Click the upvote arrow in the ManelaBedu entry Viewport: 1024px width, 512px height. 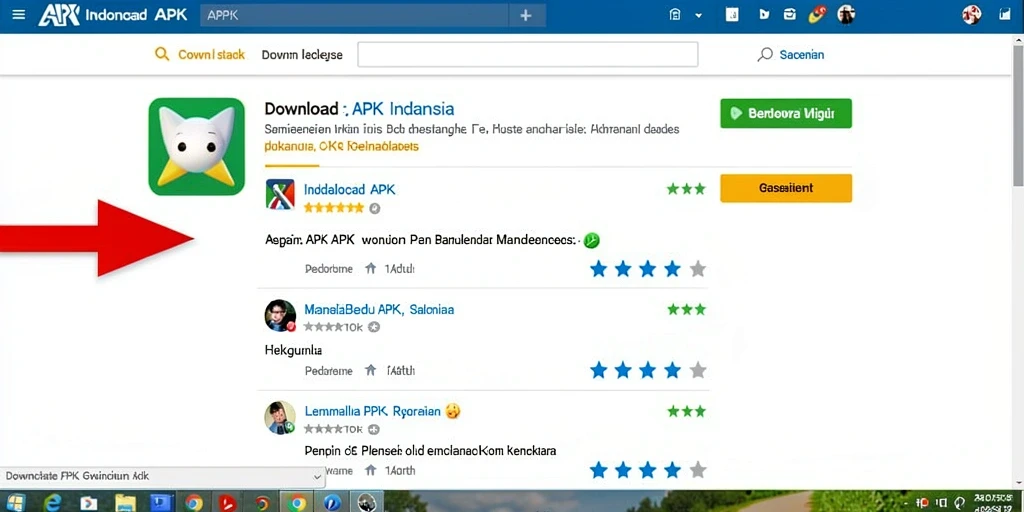tap(371, 371)
